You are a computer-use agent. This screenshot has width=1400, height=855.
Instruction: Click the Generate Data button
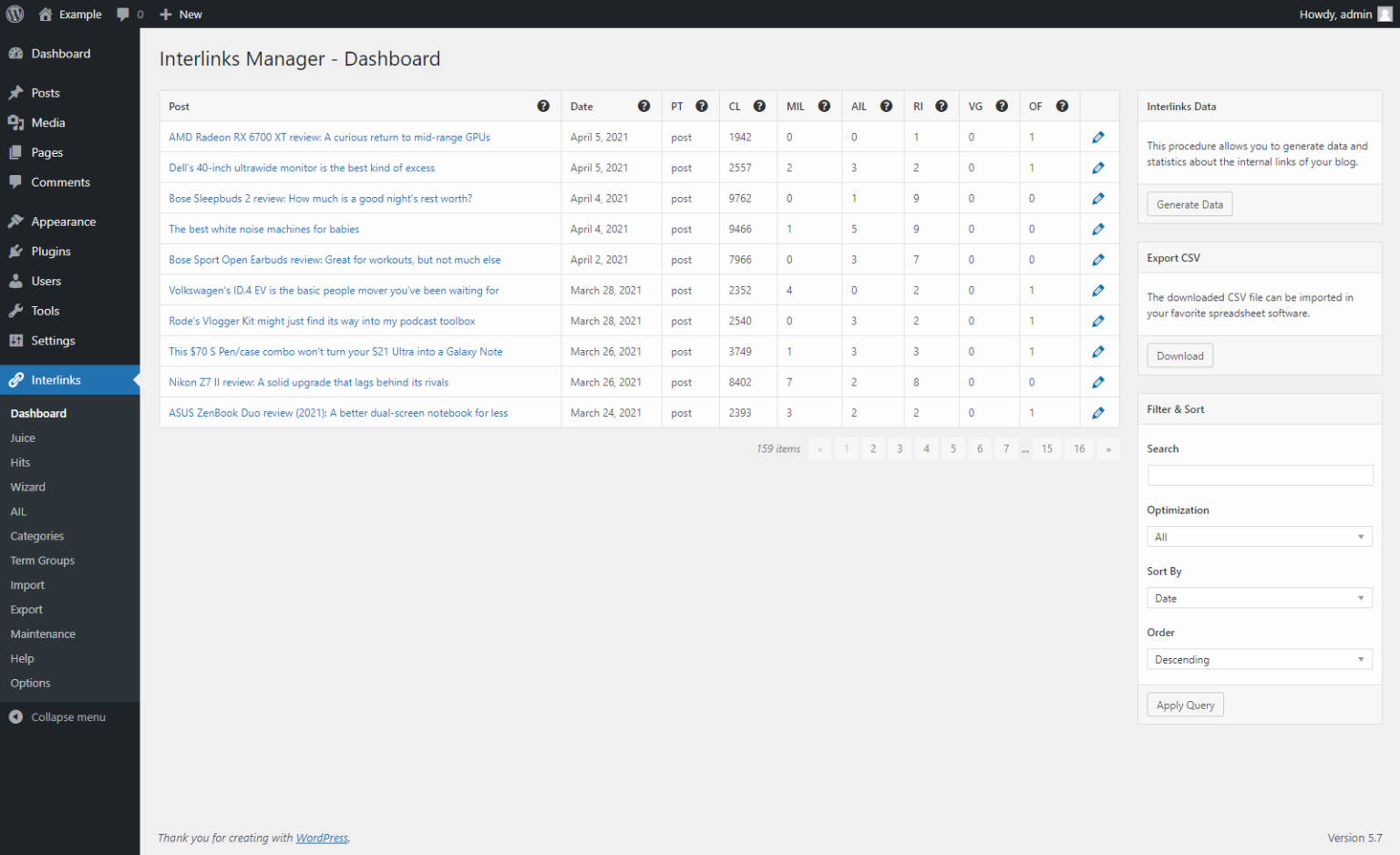click(1189, 203)
